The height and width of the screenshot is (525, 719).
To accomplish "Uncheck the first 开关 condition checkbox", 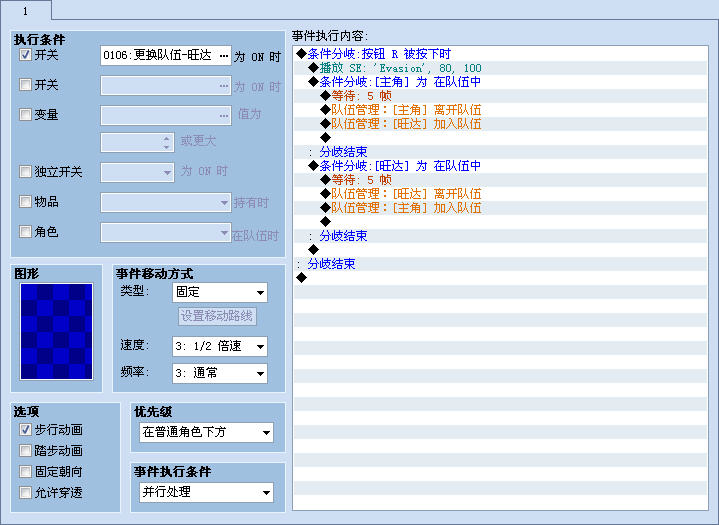I will coord(25,55).
